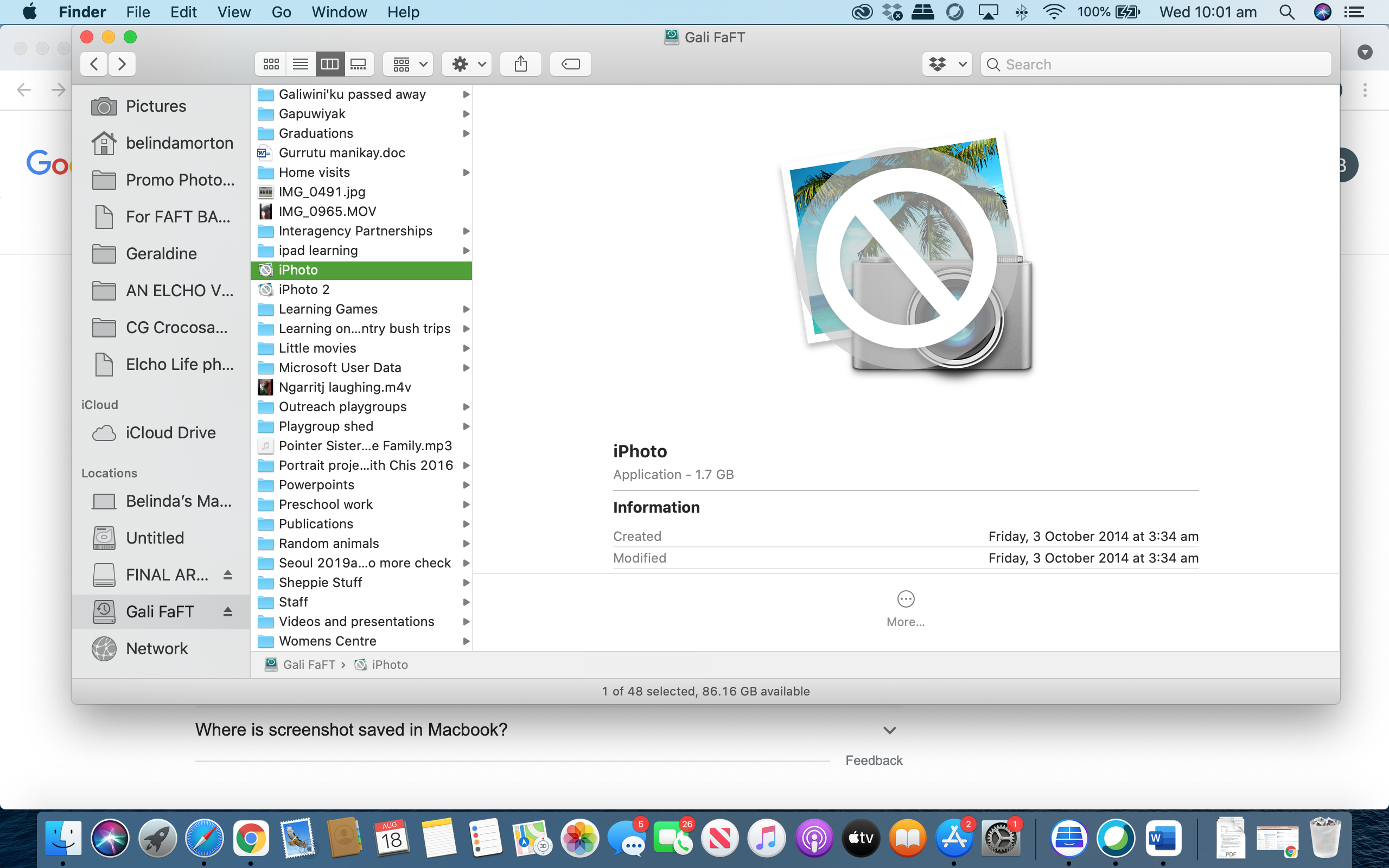The image size is (1389, 868).
Task: Toggle column view button
Action: point(329,63)
